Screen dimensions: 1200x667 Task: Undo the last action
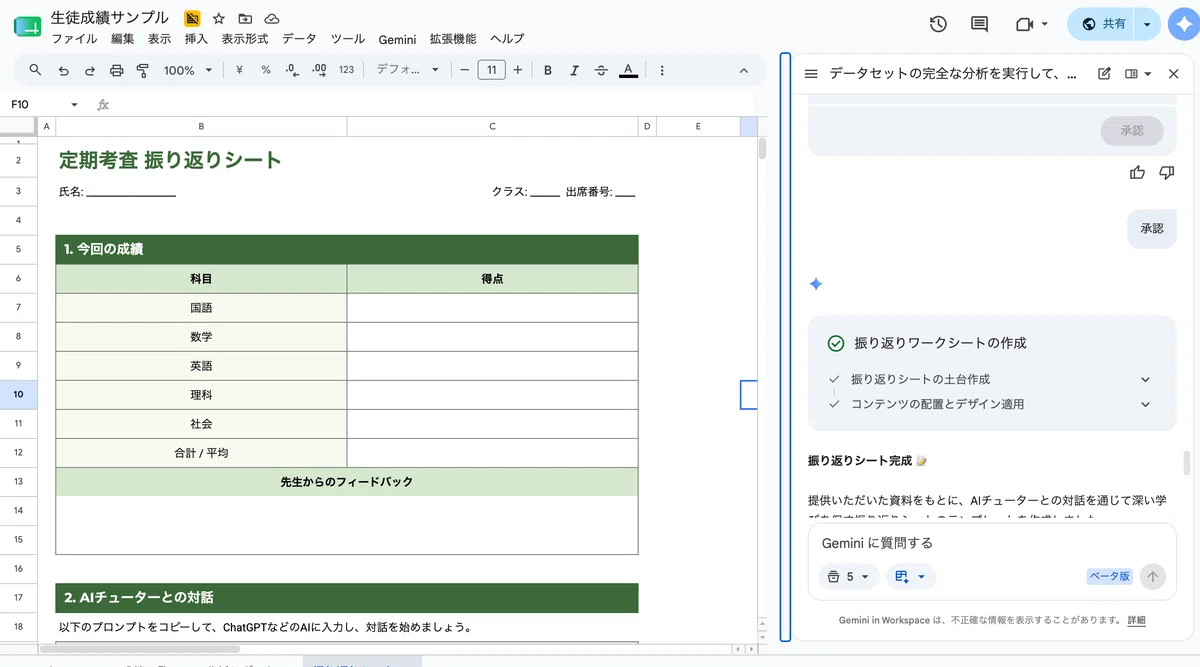tap(63, 70)
